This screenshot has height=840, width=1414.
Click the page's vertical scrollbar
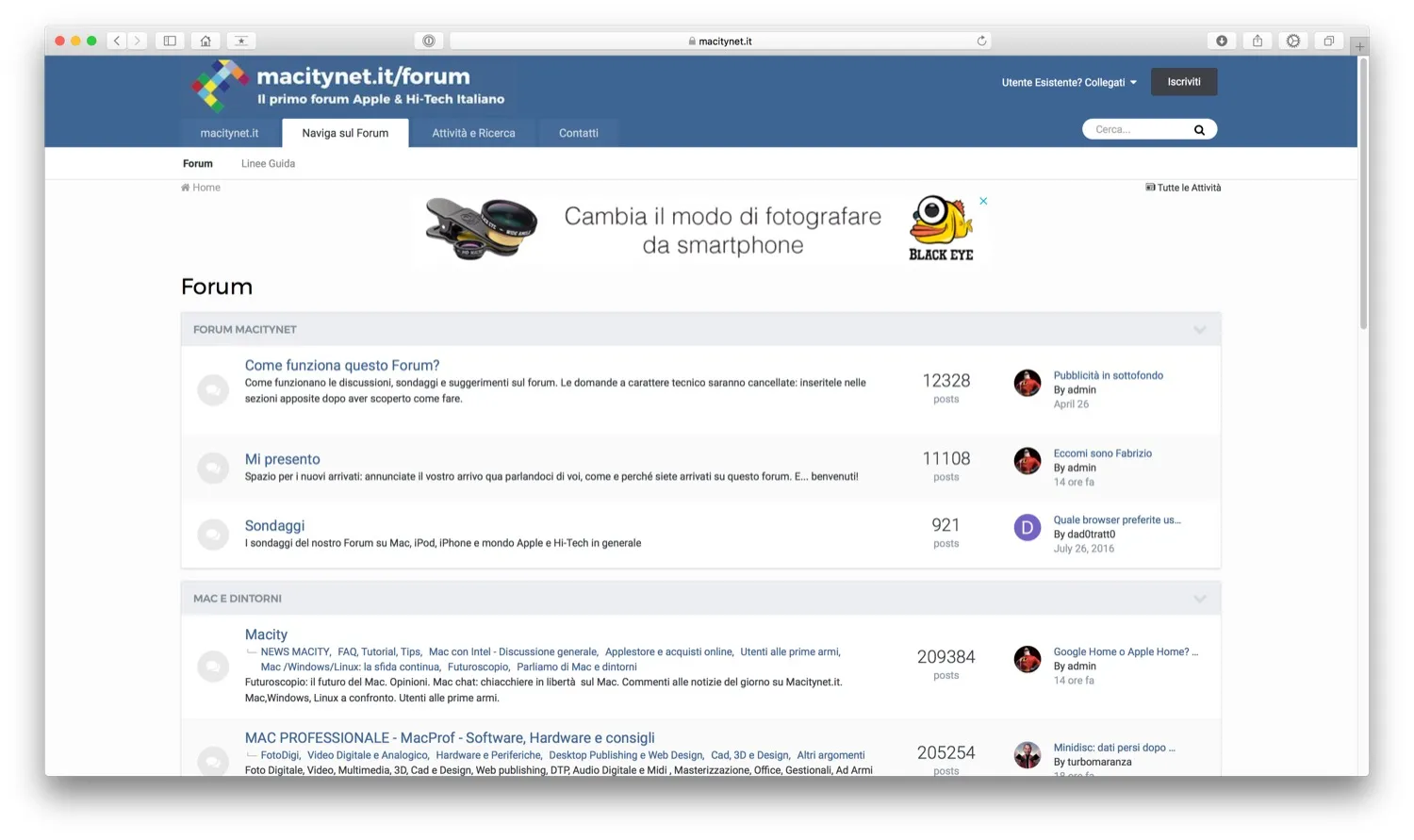(x=1363, y=193)
